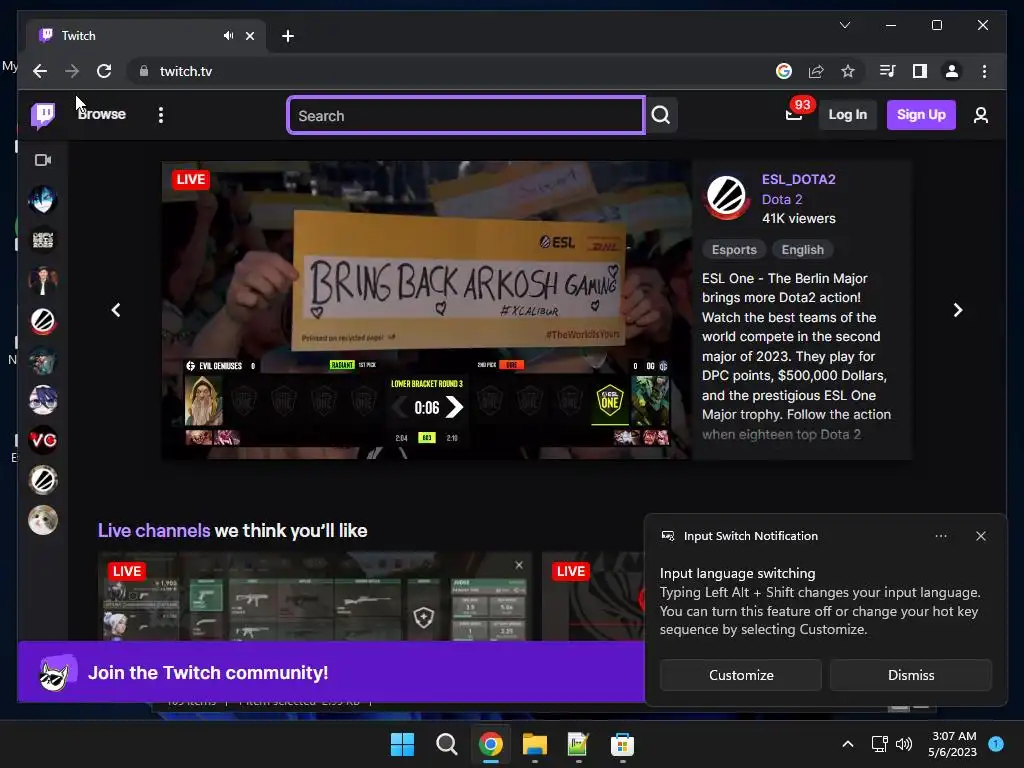Open the first sidebar channel avatar with blue hair
1024x768 pixels.
pos(43,199)
